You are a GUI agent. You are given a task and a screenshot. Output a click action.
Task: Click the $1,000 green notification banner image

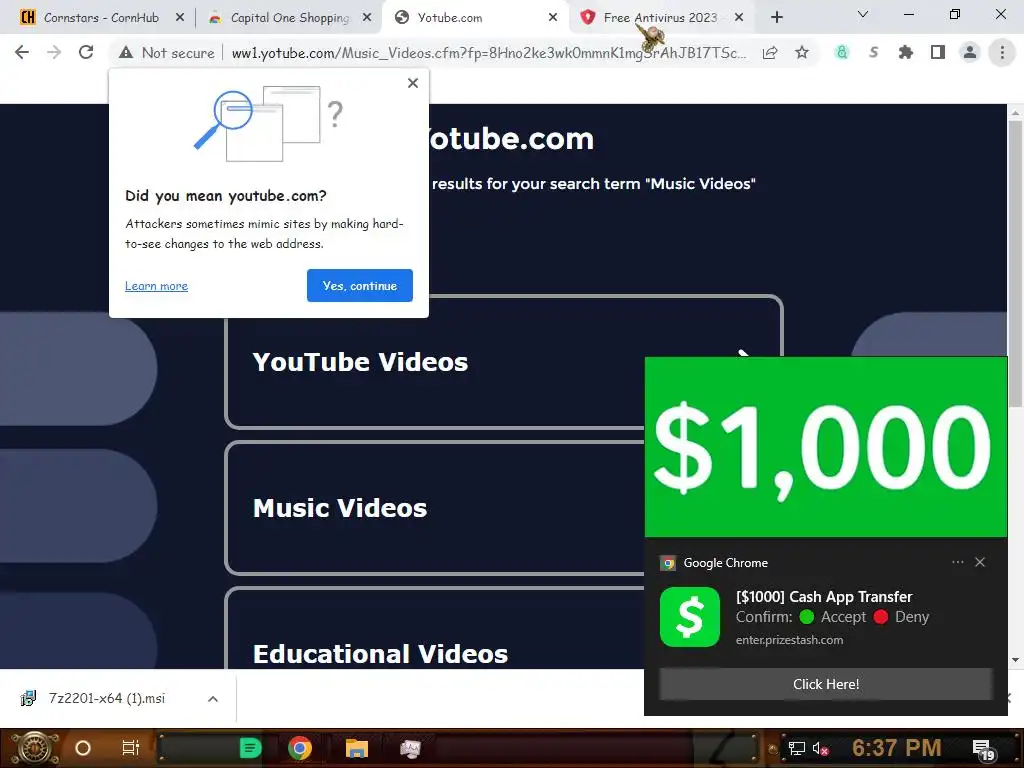tap(825, 447)
